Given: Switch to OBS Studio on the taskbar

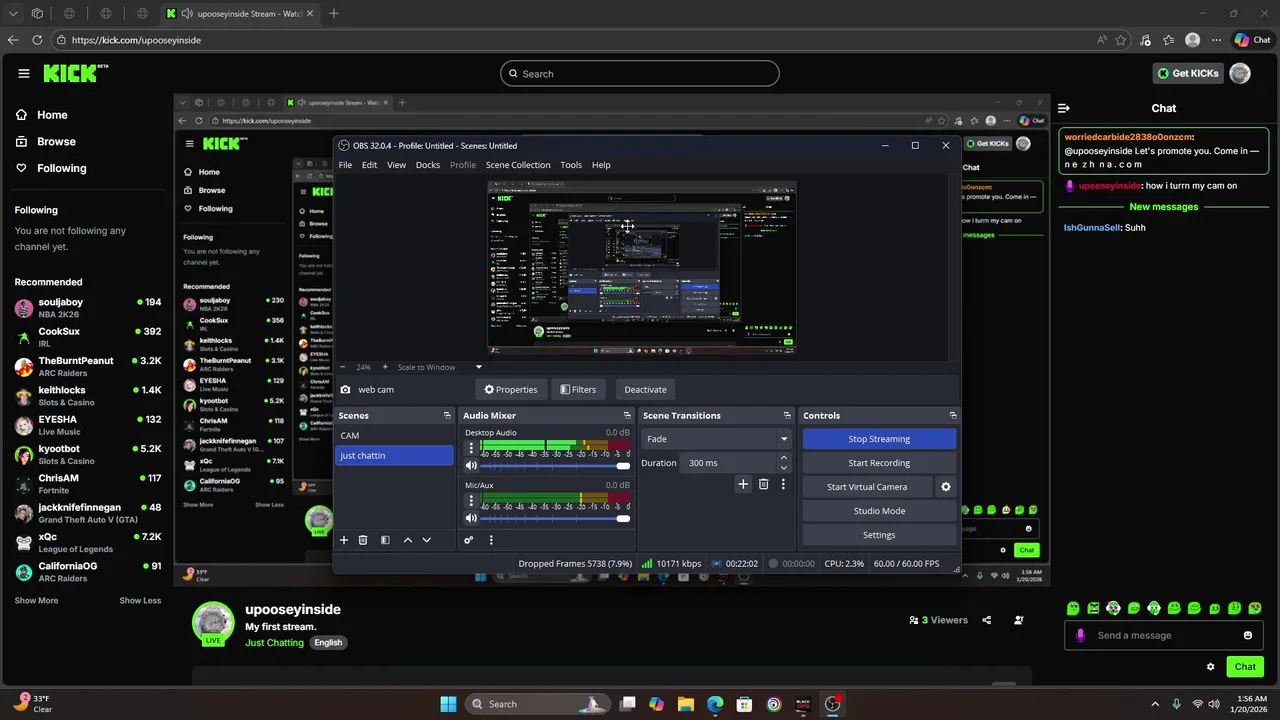Looking at the screenshot, I should point(832,704).
